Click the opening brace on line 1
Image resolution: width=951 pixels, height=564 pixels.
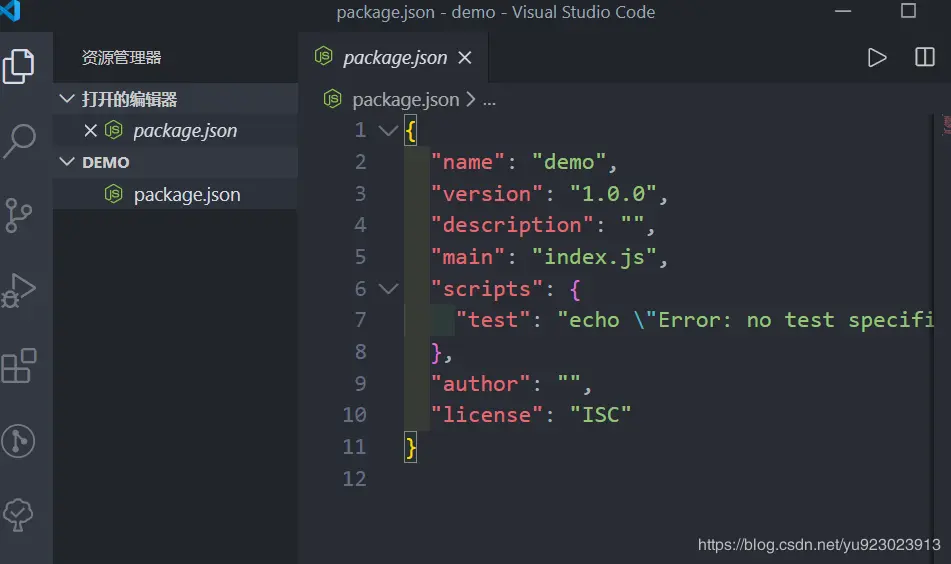point(411,130)
